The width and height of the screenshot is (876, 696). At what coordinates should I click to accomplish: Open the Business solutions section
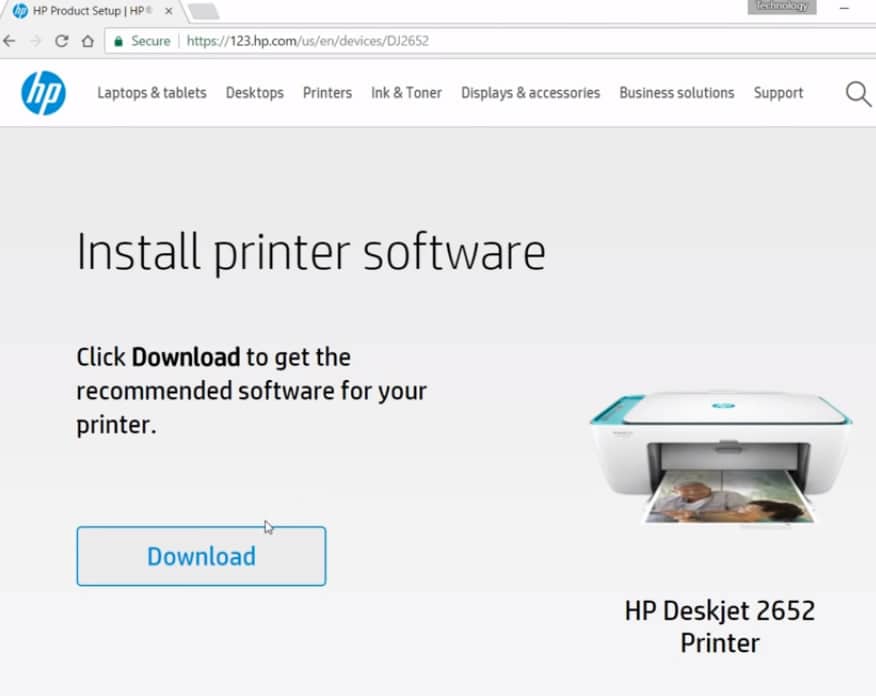point(677,93)
